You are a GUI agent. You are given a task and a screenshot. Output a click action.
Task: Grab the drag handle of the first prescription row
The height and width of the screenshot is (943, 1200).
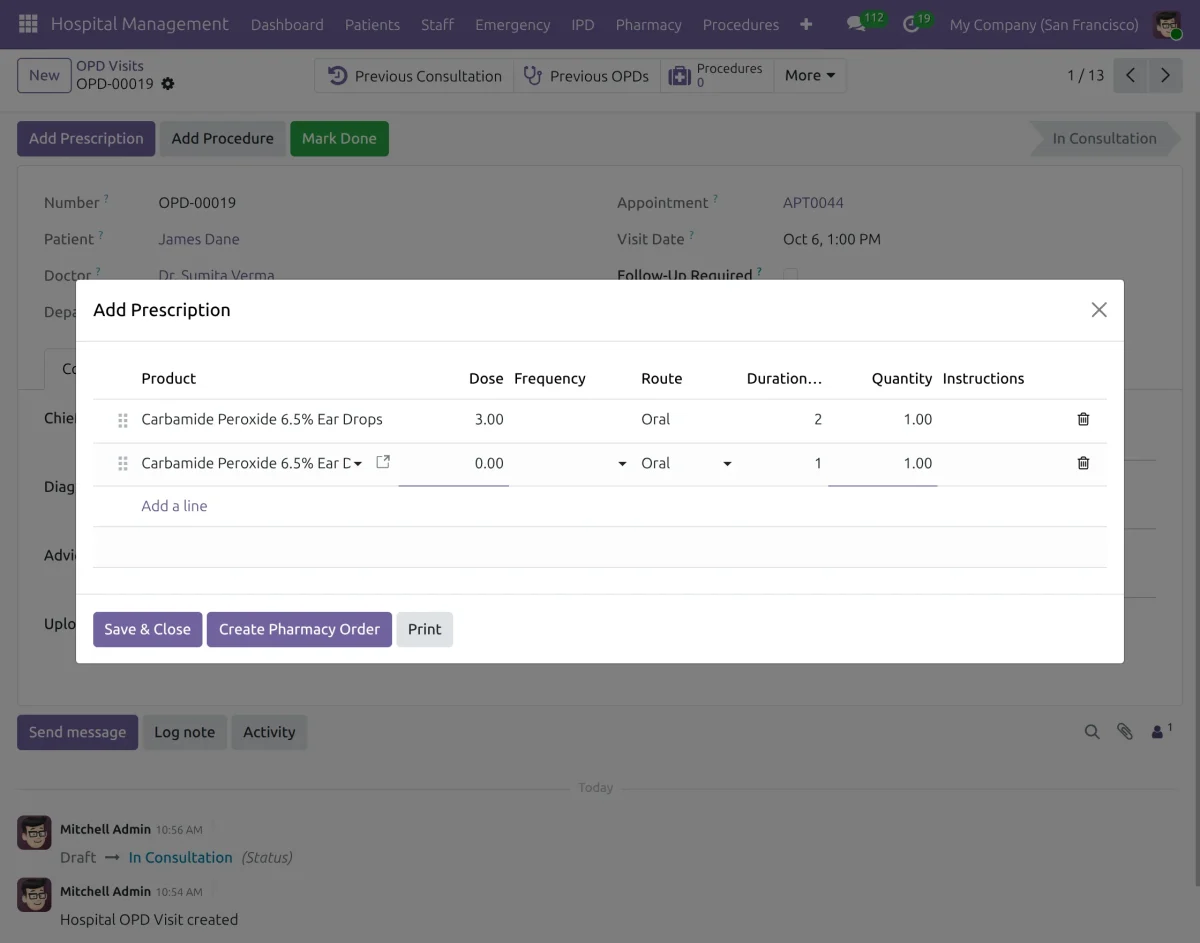123,420
